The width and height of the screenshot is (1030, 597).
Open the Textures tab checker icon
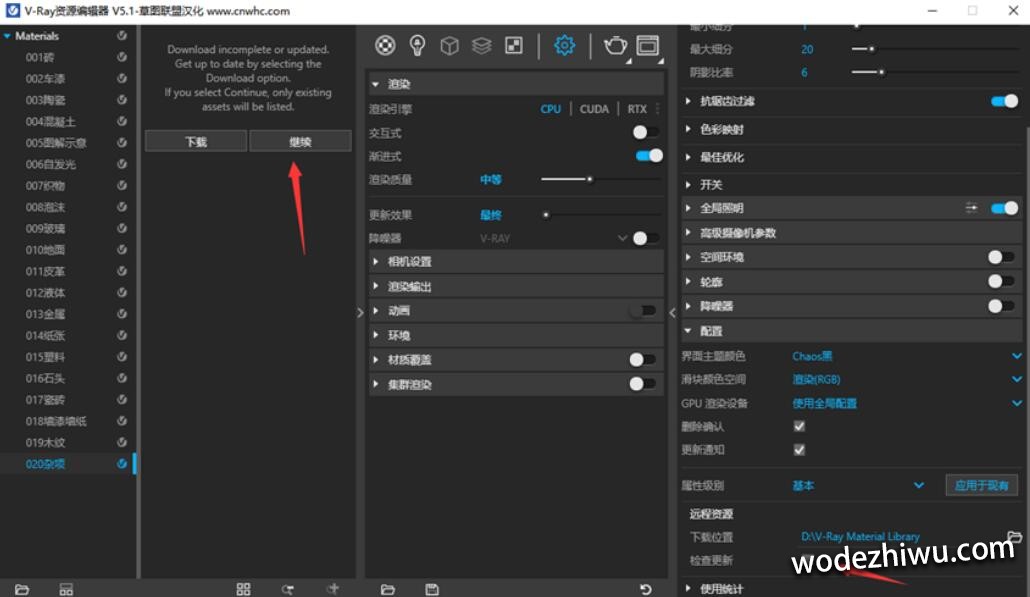tap(514, 45)
